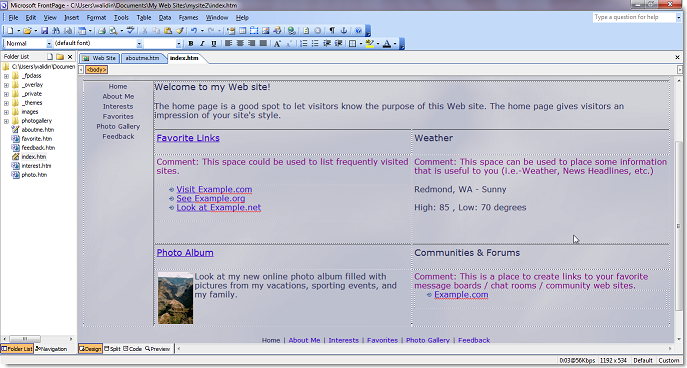Expand the images folder
This screenshot has height=368, width=687.
click(x=6, y=112)
